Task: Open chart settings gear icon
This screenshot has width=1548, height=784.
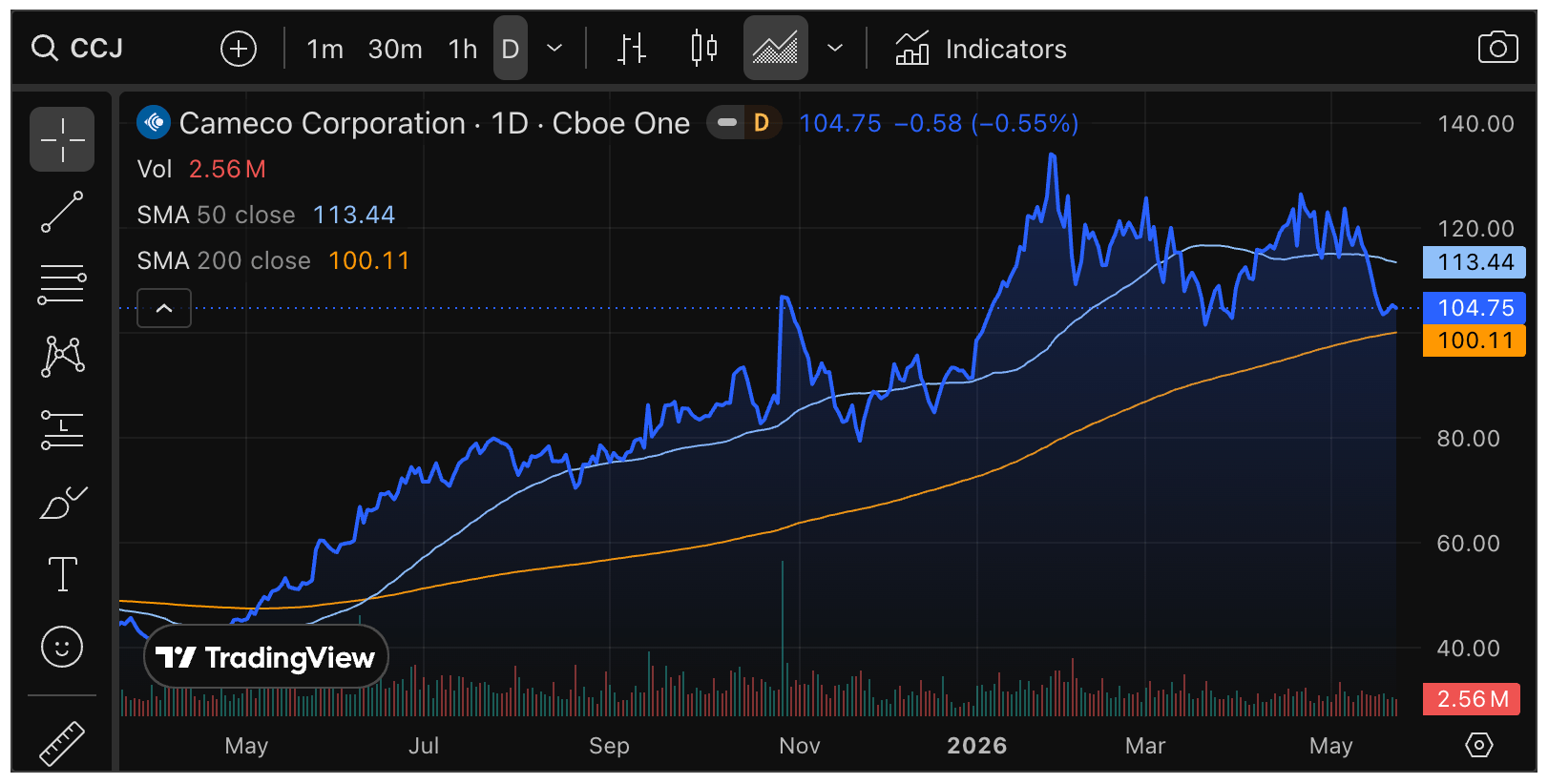Action: pos(1479,745)
